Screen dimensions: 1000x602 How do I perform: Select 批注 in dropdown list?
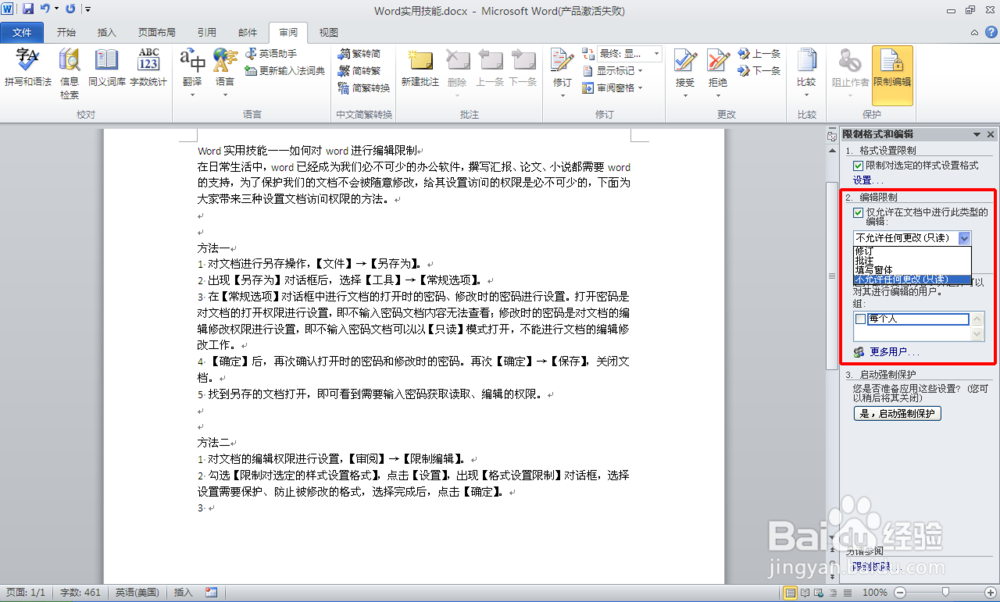(912, 261)
